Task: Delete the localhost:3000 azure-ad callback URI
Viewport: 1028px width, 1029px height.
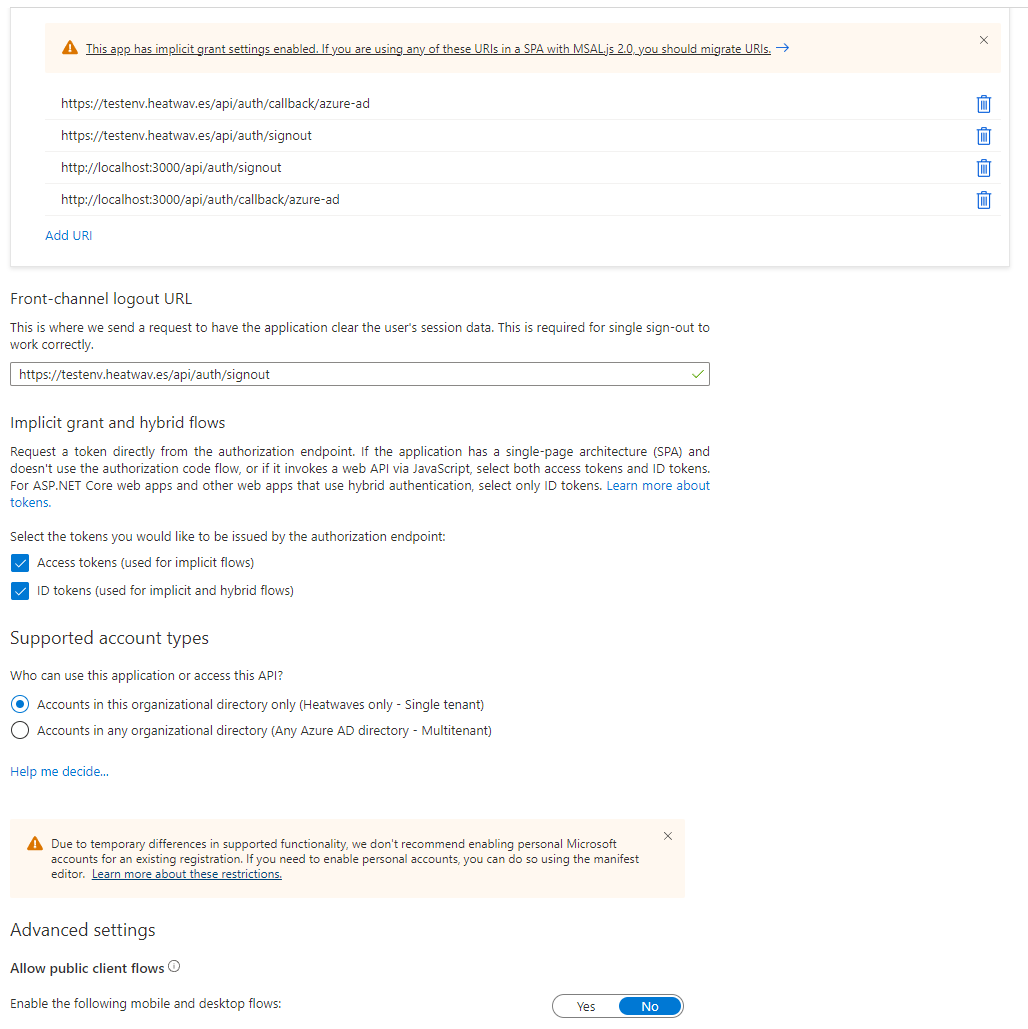Action: (x=983, y=200)
